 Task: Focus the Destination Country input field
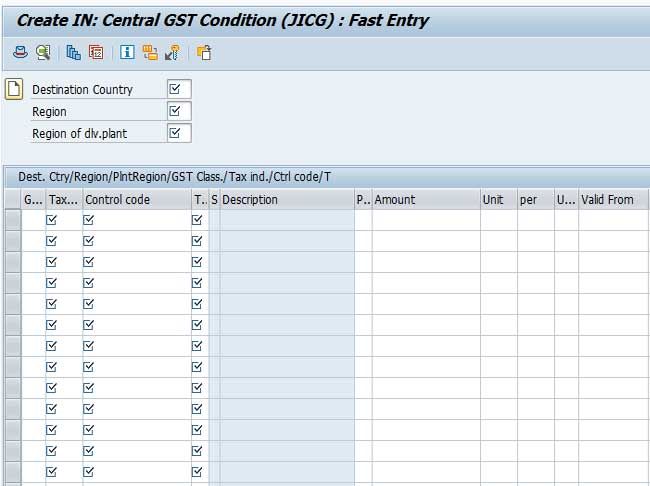pyautogui.click(x=179, y=89)
